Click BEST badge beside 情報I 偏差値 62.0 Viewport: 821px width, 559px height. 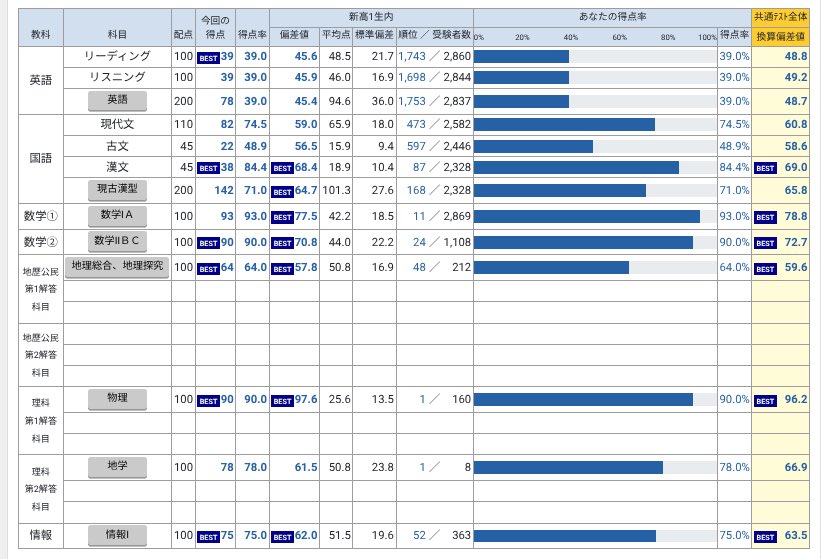(x=282, y=537)
